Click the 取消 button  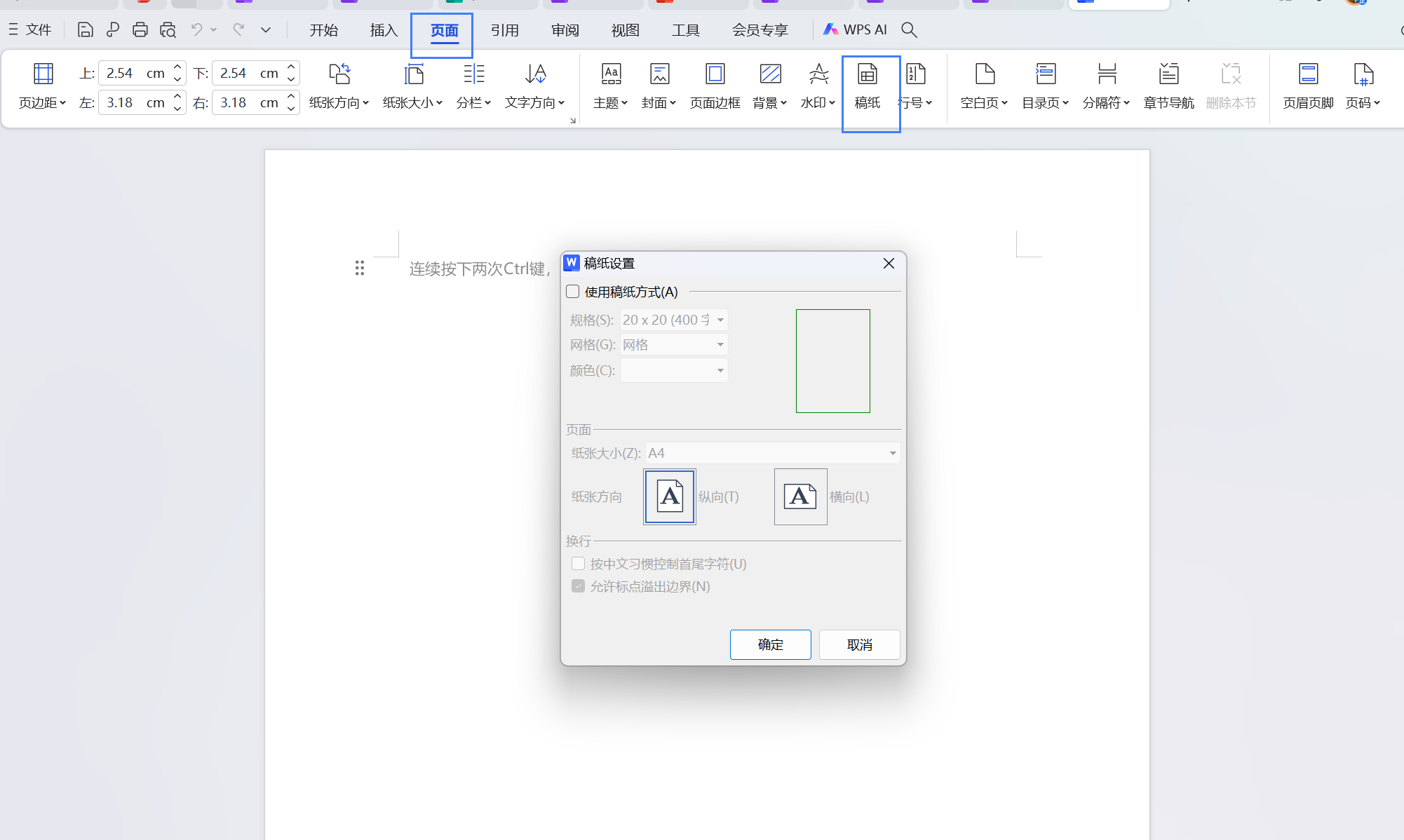click(859, 644)
